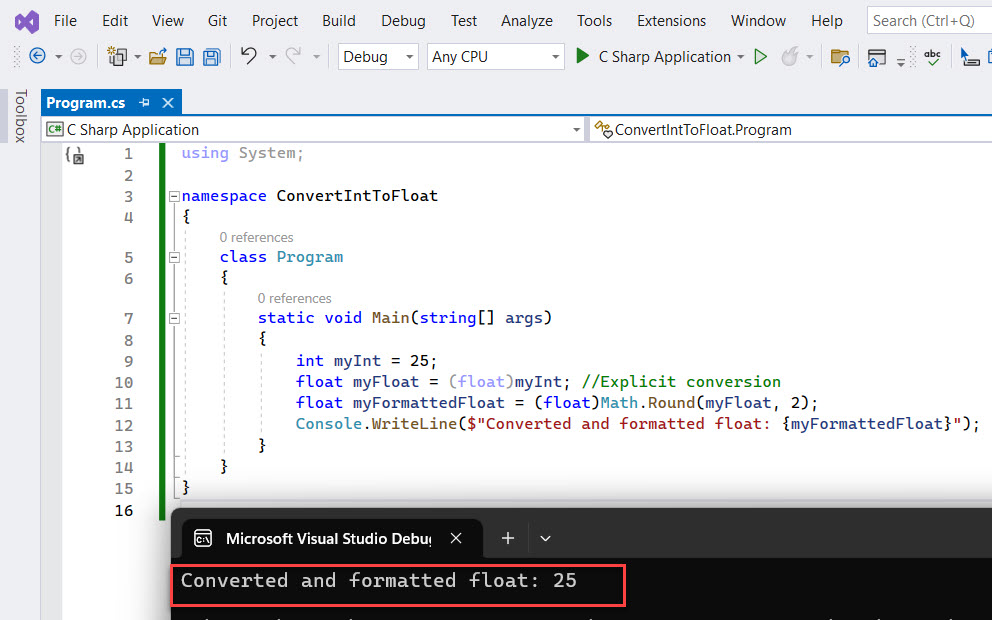Toggle the text spell checker abc icon
The image size is (992, 620).
pos(931,57)
